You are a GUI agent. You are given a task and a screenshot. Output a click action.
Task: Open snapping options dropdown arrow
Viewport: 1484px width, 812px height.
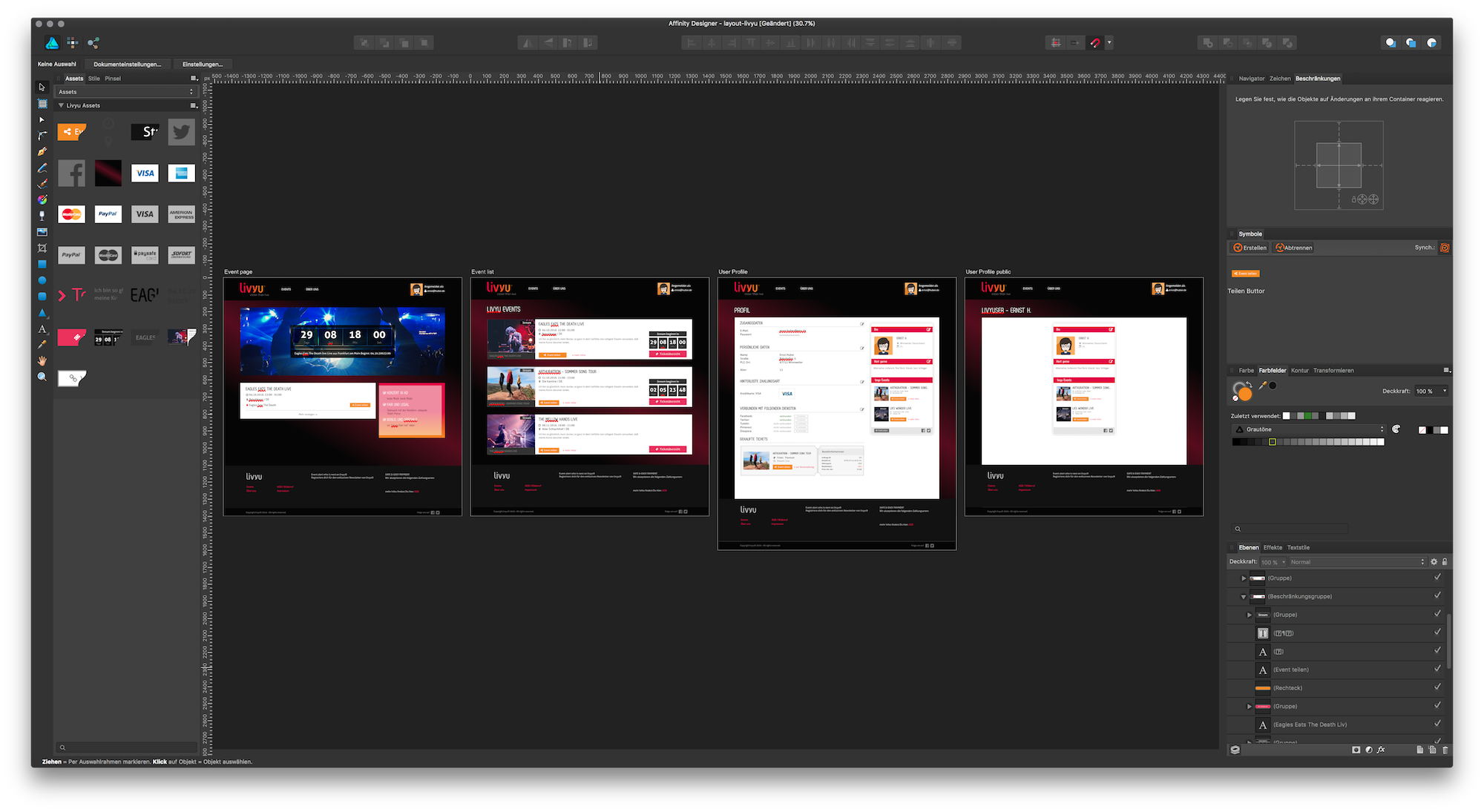click(1109, 43)
